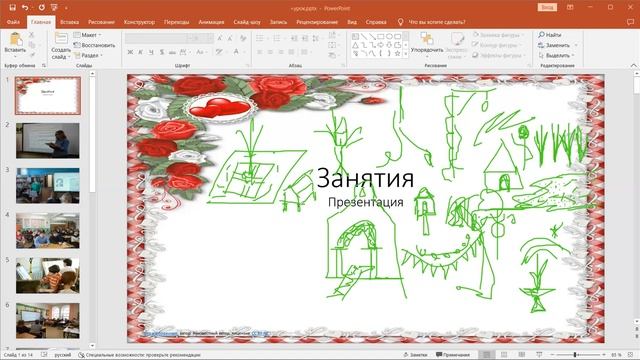Switch to the Рисование tab
The image size is (640, 360).
tap(101, 22)
